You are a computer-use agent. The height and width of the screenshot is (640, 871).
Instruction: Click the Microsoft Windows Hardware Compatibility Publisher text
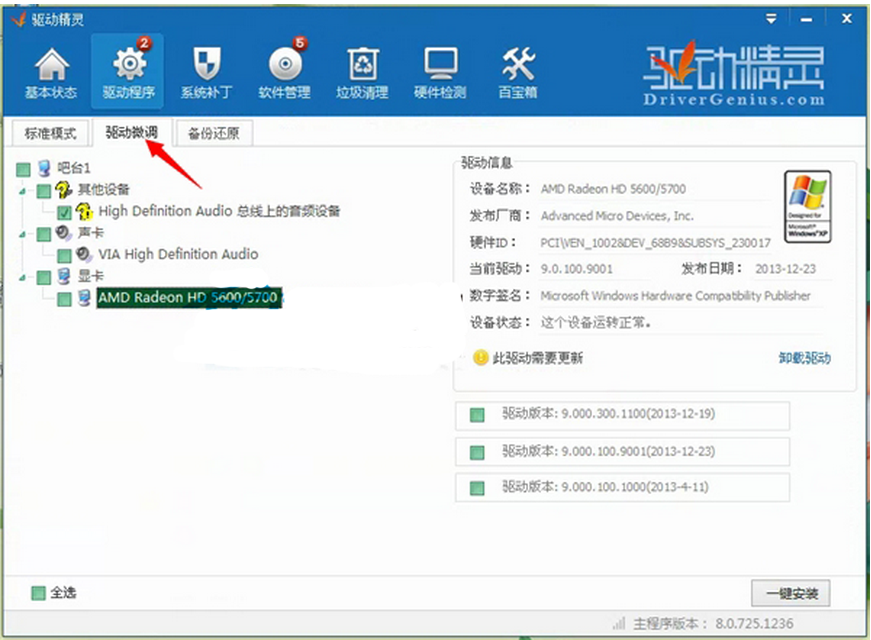click(x=675, y=296)
